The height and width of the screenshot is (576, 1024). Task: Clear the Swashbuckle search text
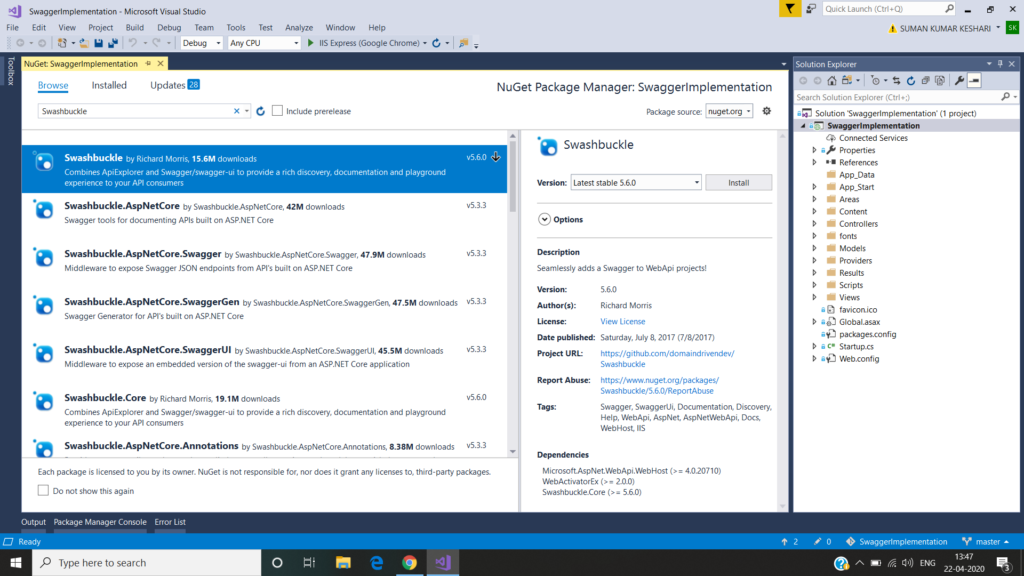click(236, 111)
